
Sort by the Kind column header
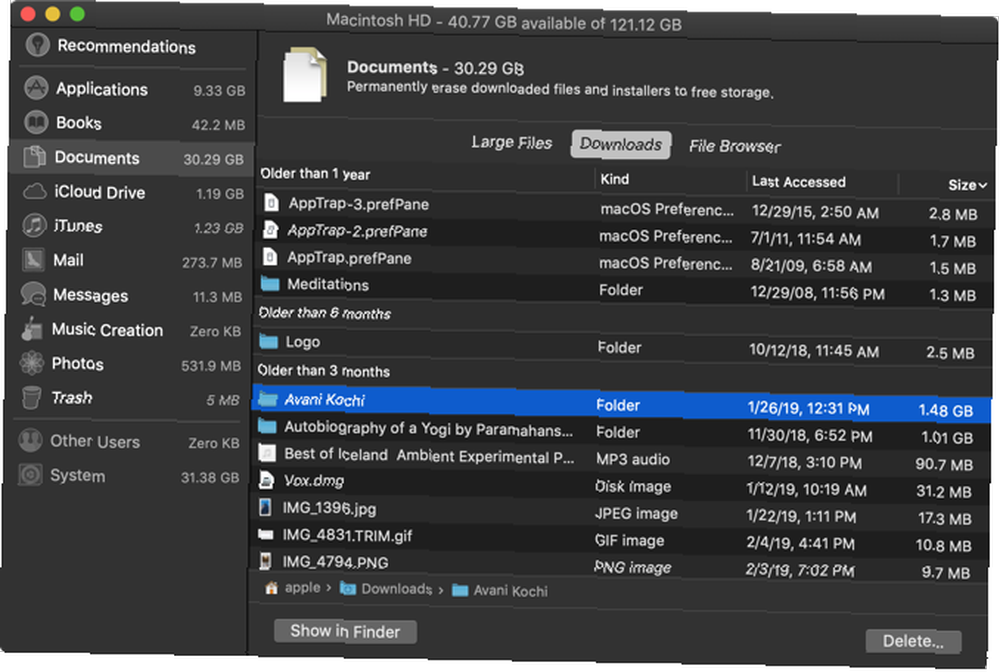614,179
